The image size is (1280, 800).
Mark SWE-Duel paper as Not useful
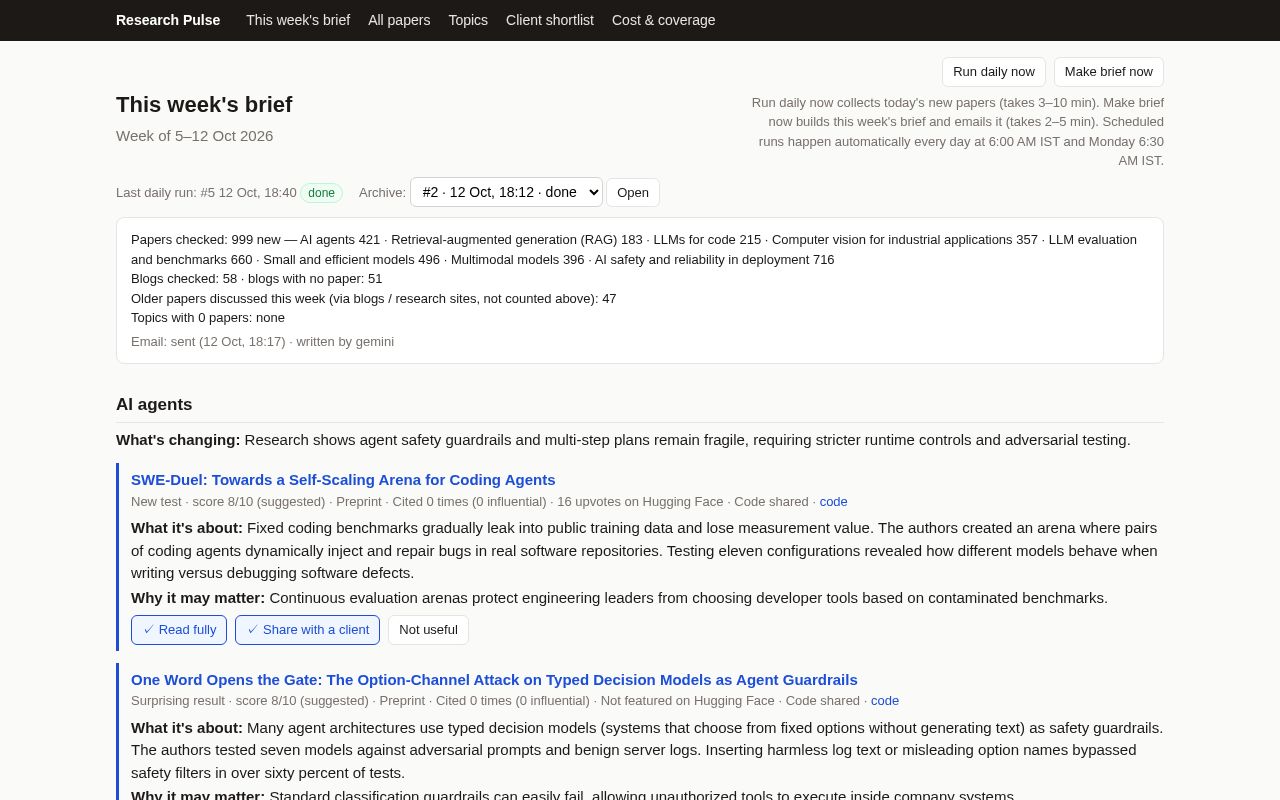click(x=428, y=630)
